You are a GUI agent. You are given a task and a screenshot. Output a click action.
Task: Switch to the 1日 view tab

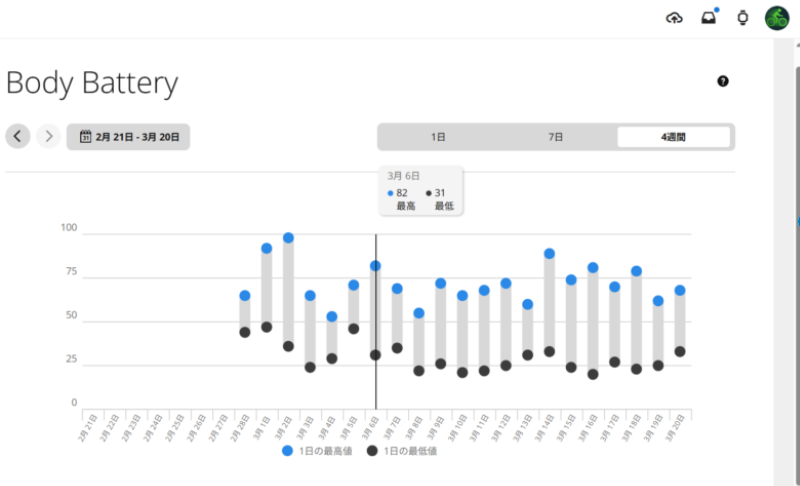[x=438, y=137]
